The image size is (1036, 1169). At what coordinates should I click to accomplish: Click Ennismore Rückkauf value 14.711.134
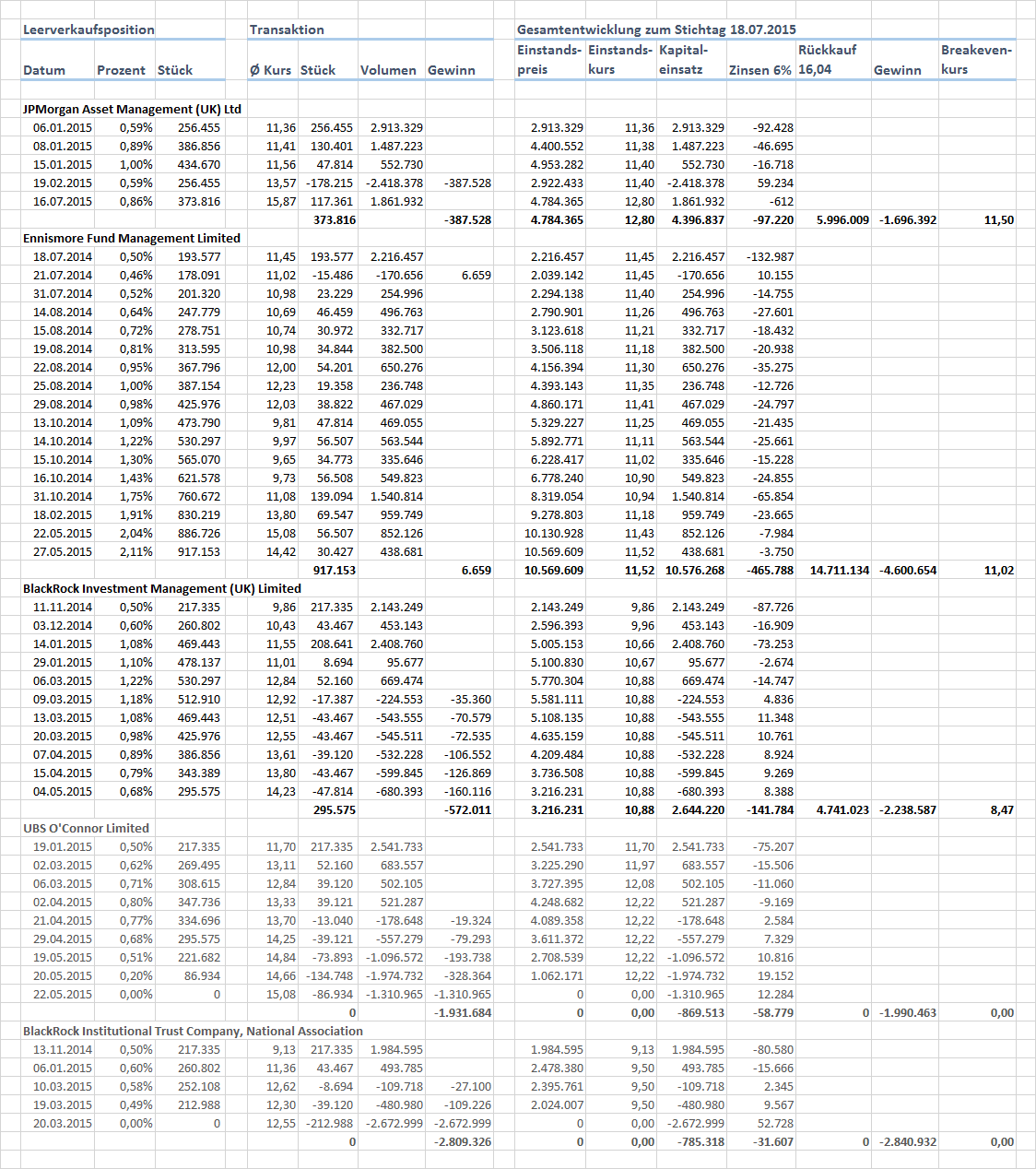point(840,570)
